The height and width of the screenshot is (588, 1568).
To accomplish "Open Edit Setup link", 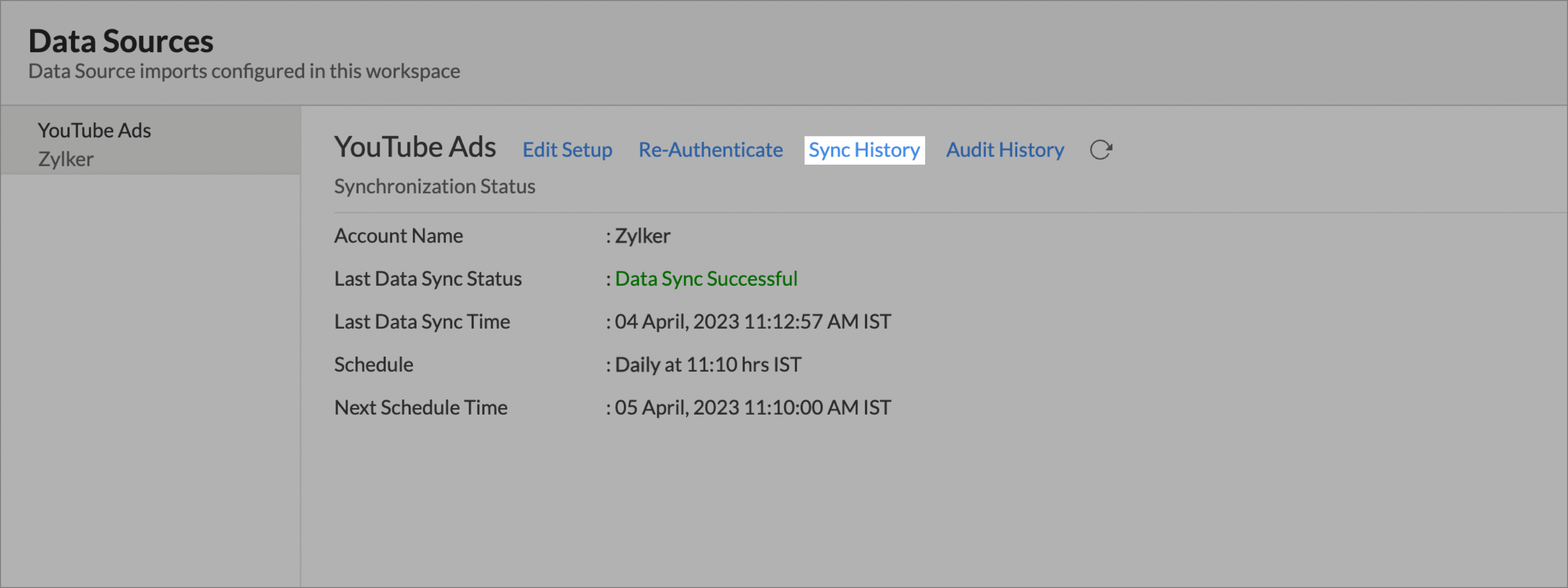I will [567, 150].
